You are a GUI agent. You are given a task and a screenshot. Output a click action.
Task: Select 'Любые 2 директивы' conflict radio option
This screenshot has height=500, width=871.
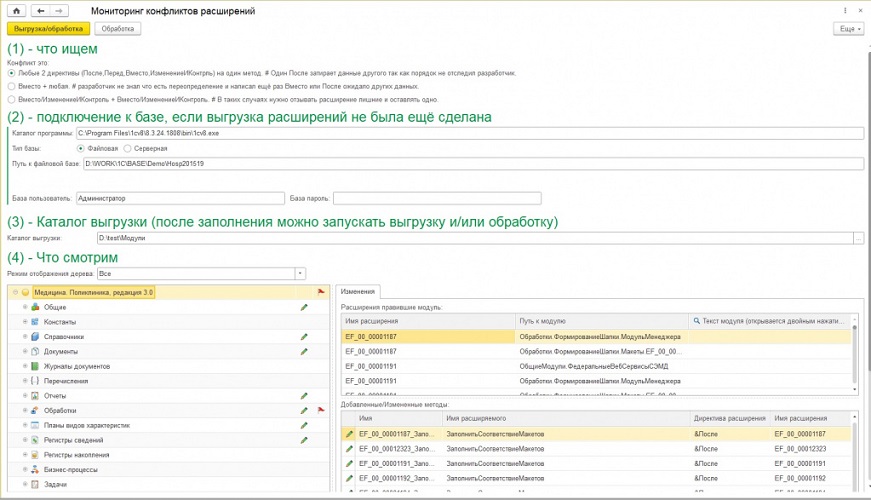(11, 73)
